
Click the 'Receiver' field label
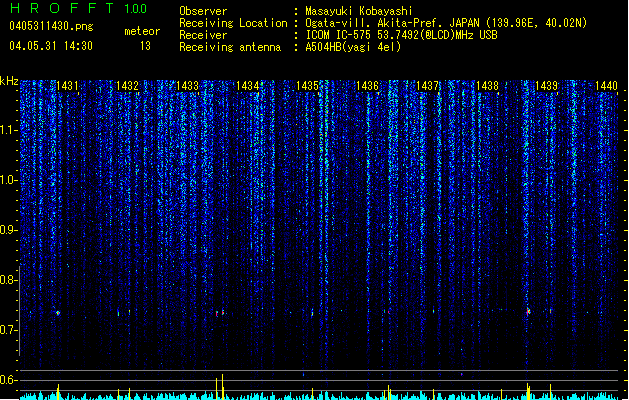click(203, 35)
